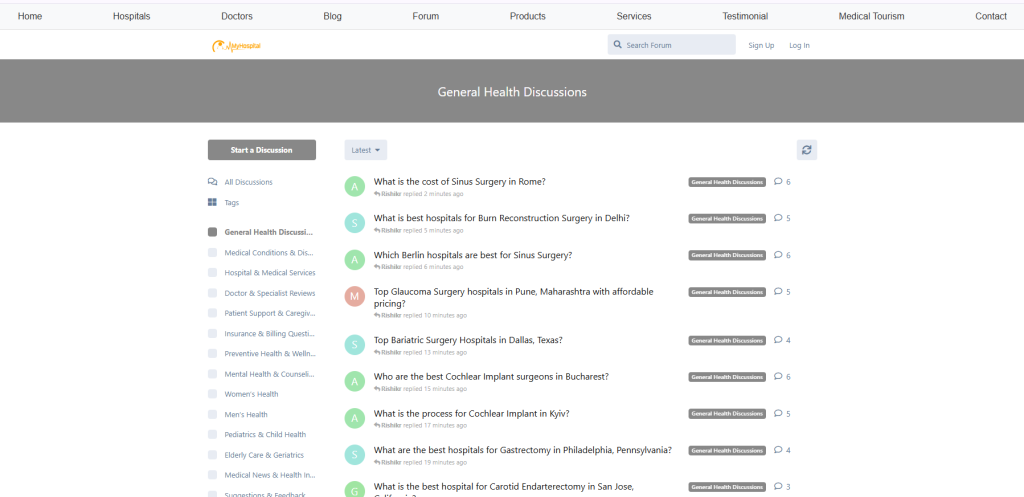1024x497 pixels.
Task: Click avatar A beside Cochlear Implant Kyiv post
Action: coord(355,418)
